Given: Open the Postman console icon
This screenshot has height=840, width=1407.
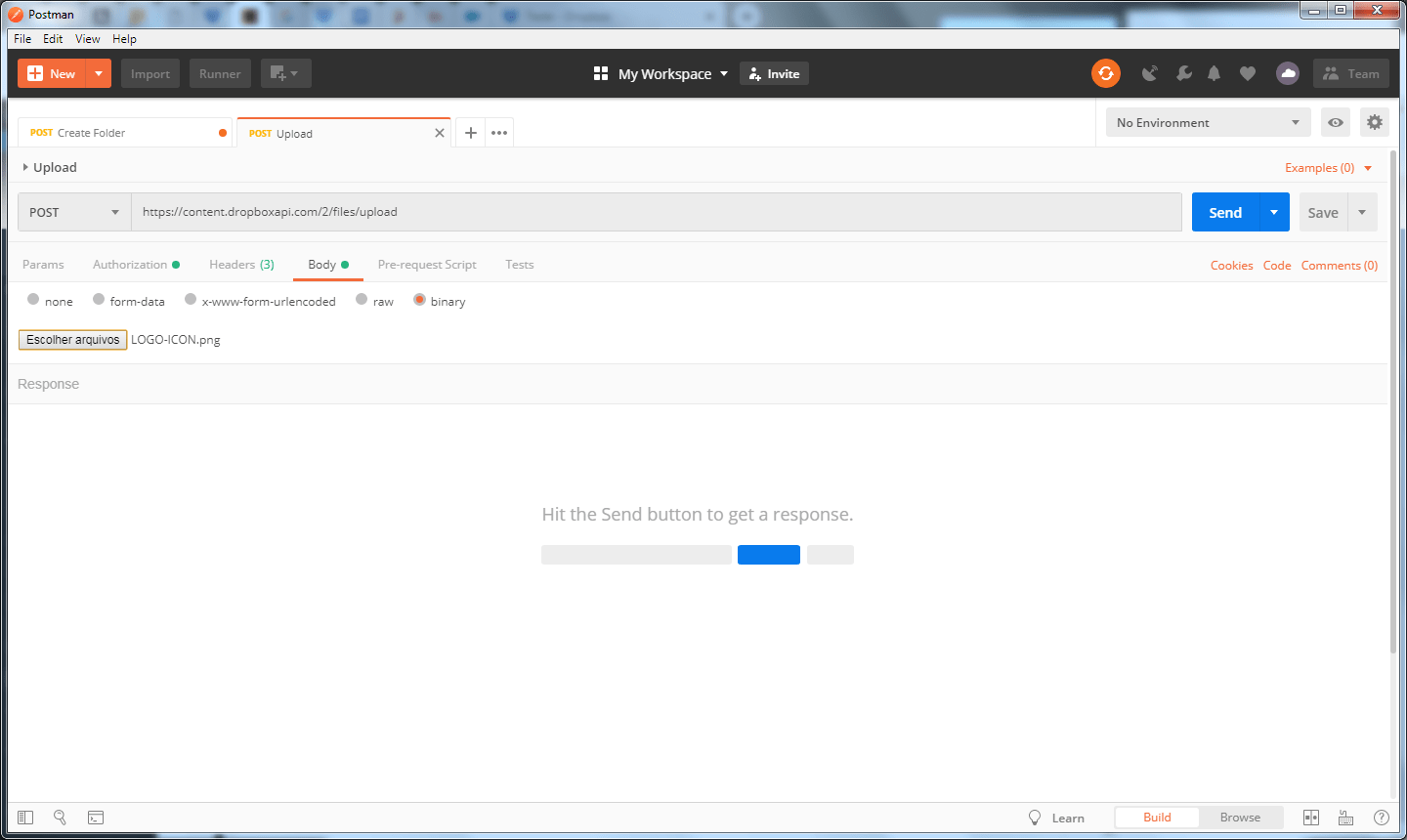Looking at the screenshot, I should 96,818.
